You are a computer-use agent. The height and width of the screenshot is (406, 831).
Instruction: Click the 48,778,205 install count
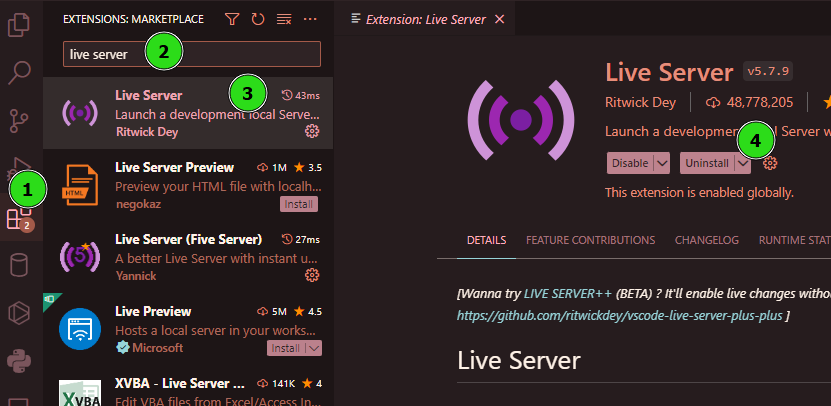[x=749, y=102]
